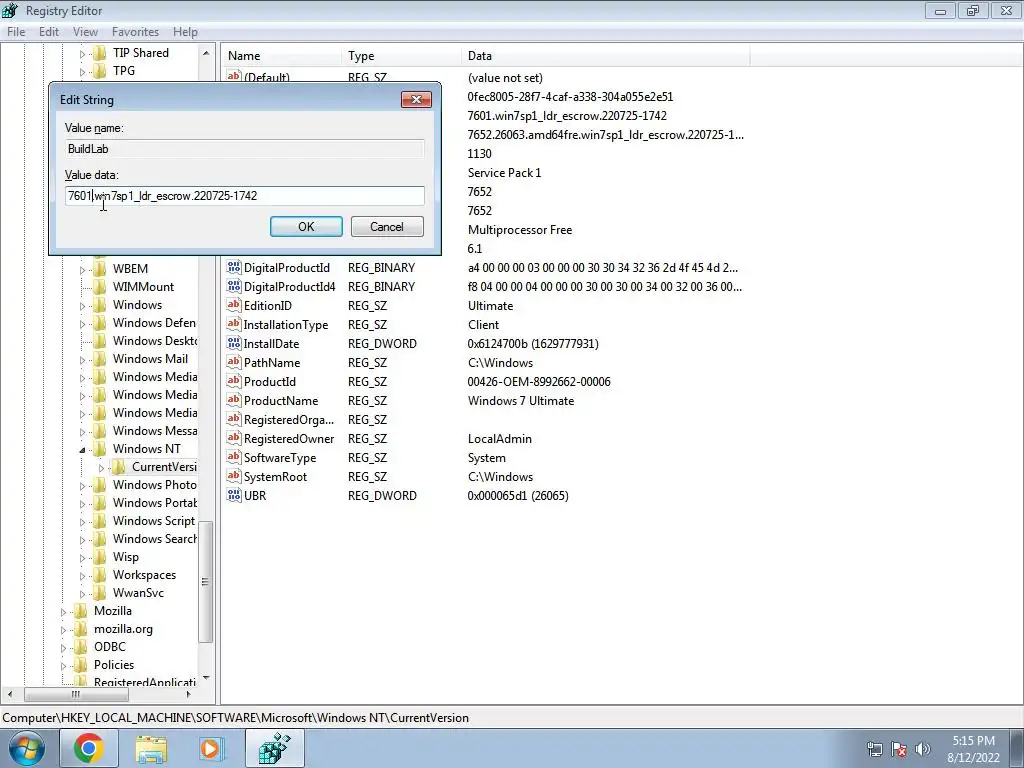Click the Value name field BuildLab

point(245,149)
